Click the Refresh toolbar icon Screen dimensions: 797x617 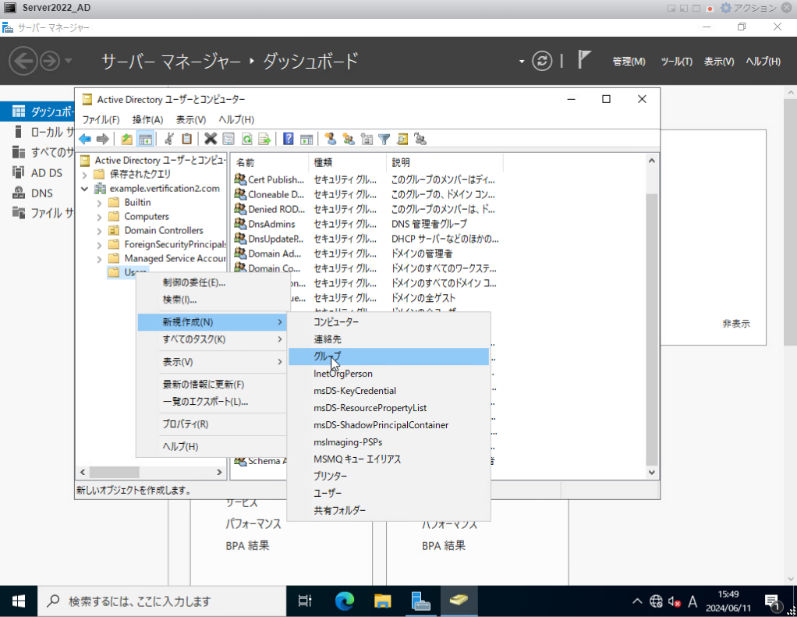click(247, 139)
